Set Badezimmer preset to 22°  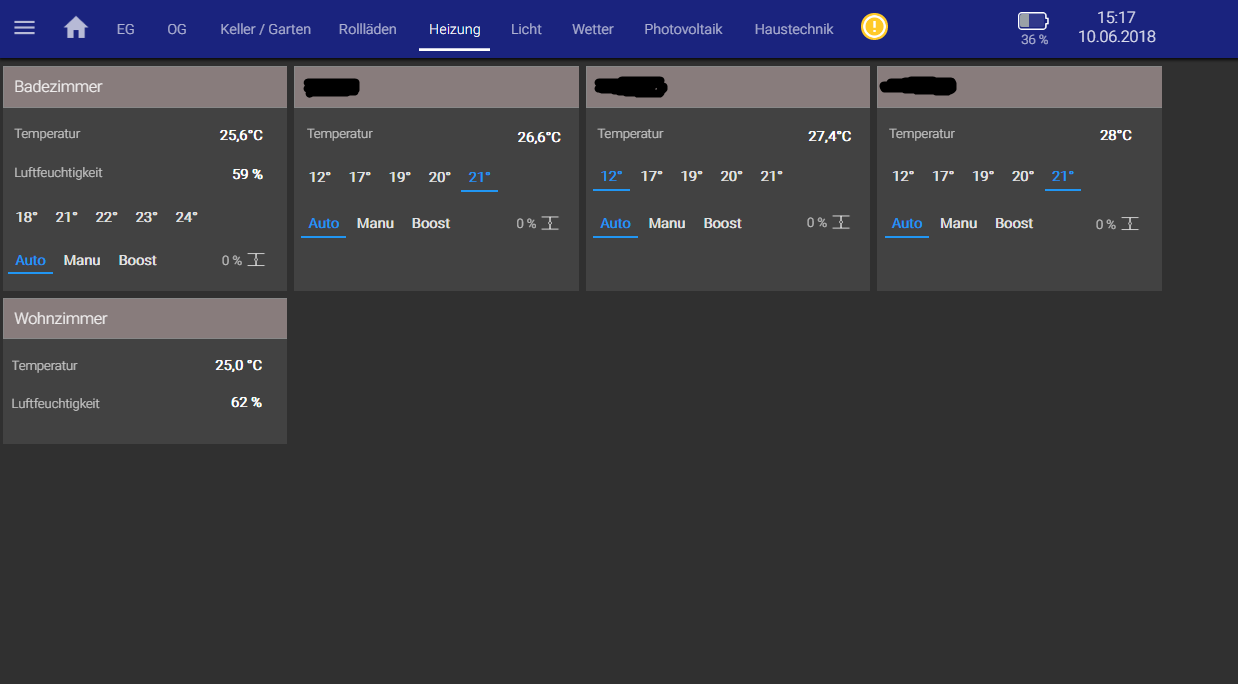107,217
